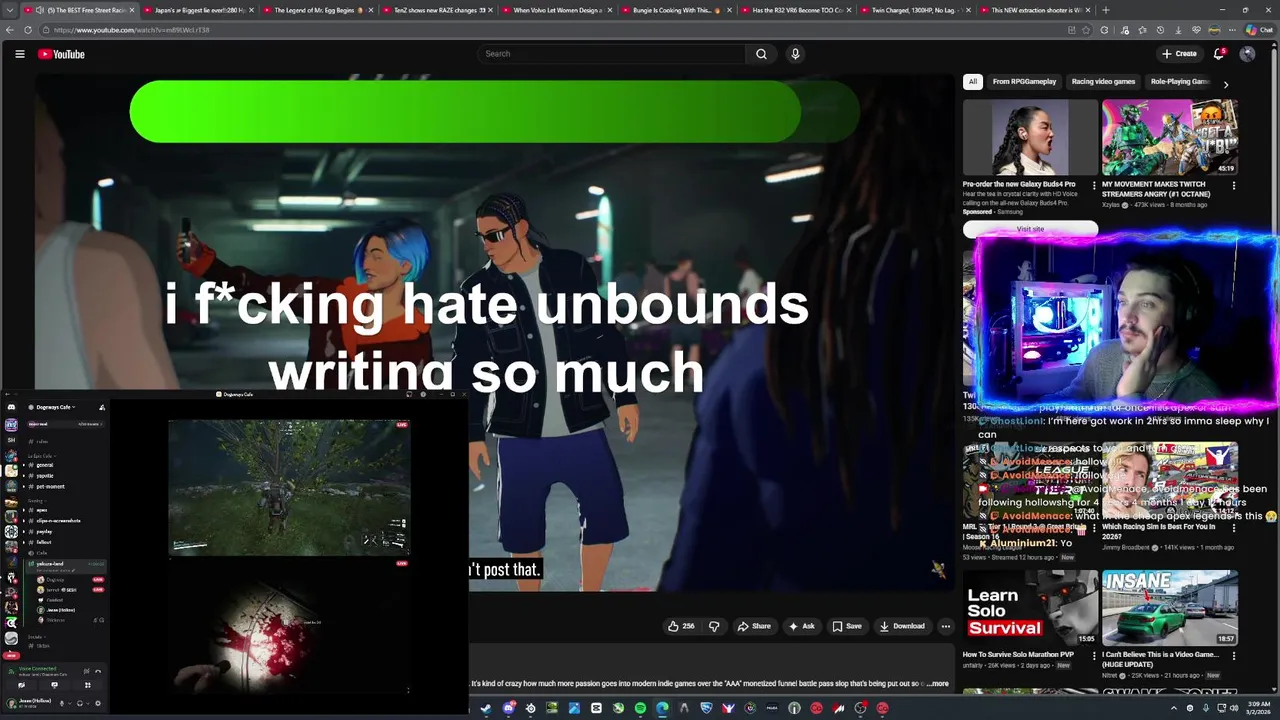Screen dimensions: 1280x720
Task: Open Microsoft Edge from taskbar
Action: tap(662, 708)
